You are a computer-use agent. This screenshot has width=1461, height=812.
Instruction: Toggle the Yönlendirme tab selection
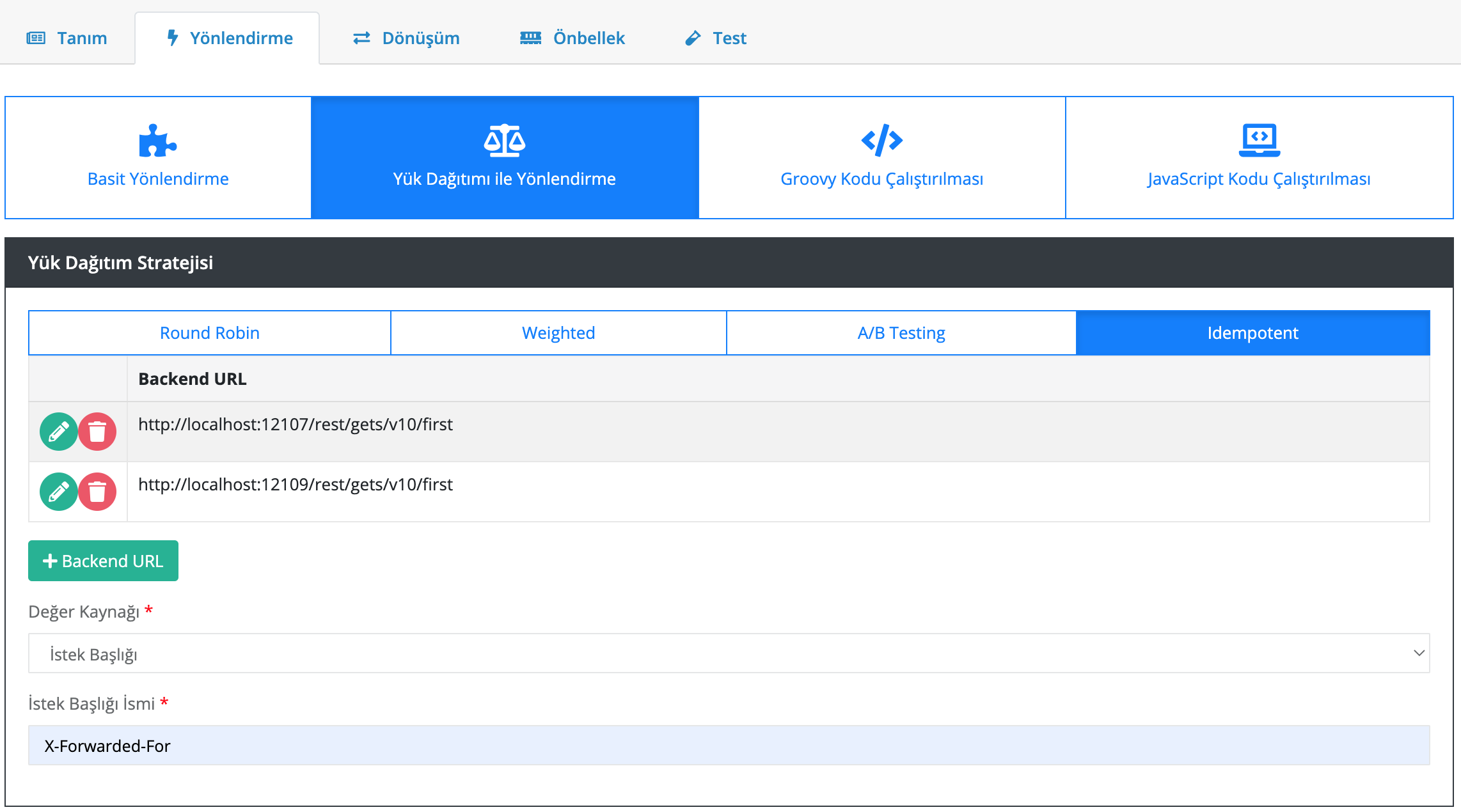(x=227, y=38)
